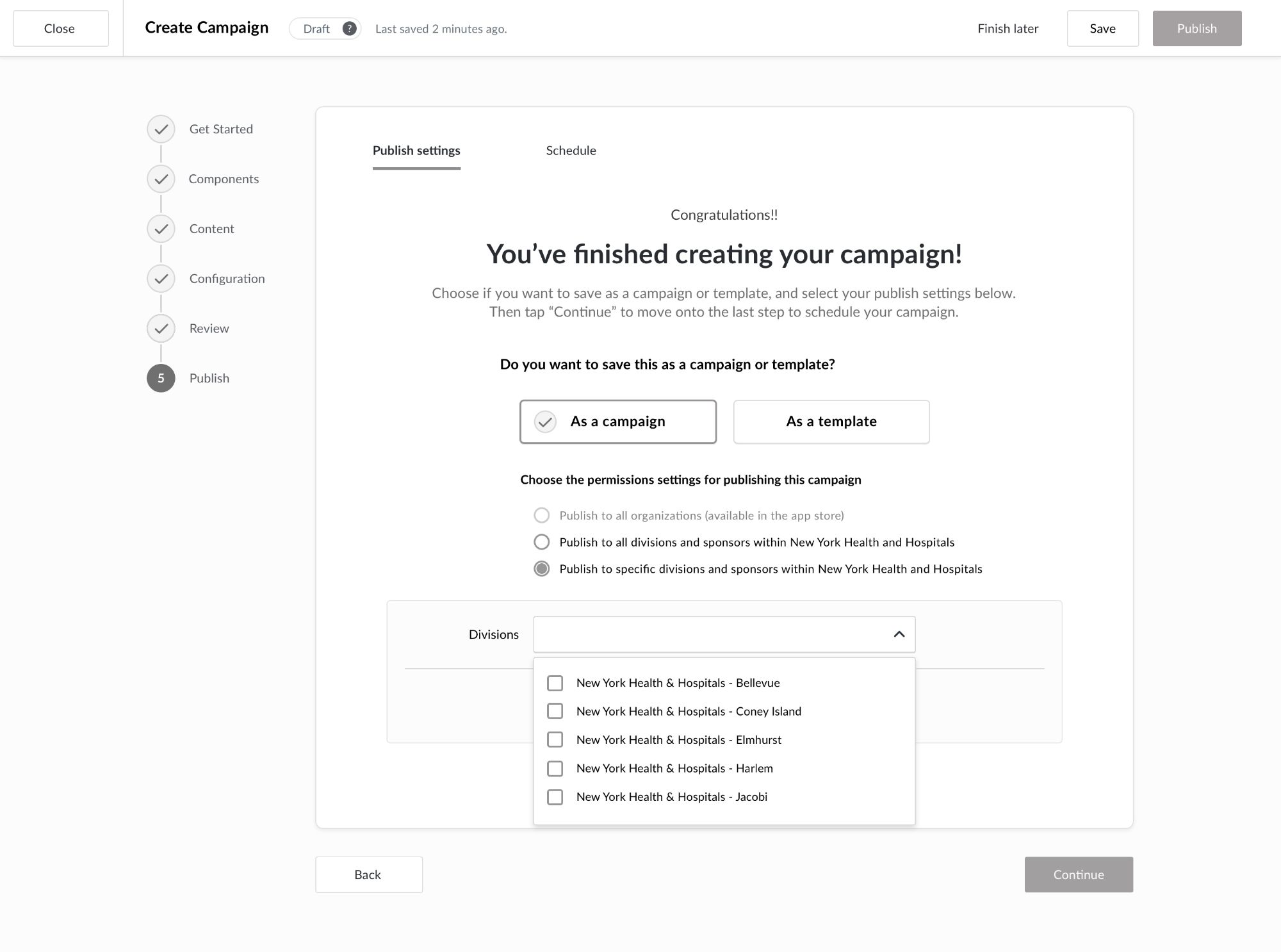Click the Components step checkmark icon
The width and height of the screenshot is (1281, 952).
point(161,179)
